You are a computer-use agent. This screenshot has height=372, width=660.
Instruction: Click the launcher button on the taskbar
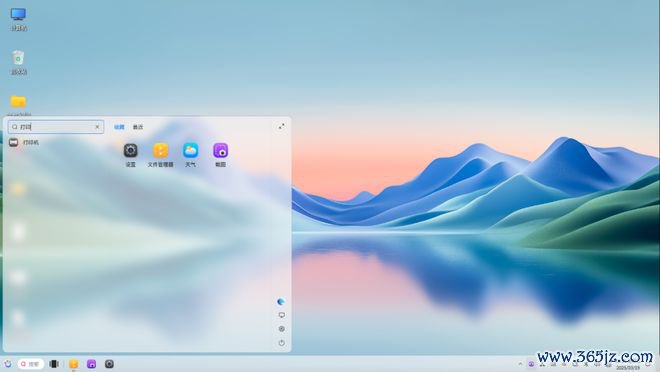(x=8, y=364)
